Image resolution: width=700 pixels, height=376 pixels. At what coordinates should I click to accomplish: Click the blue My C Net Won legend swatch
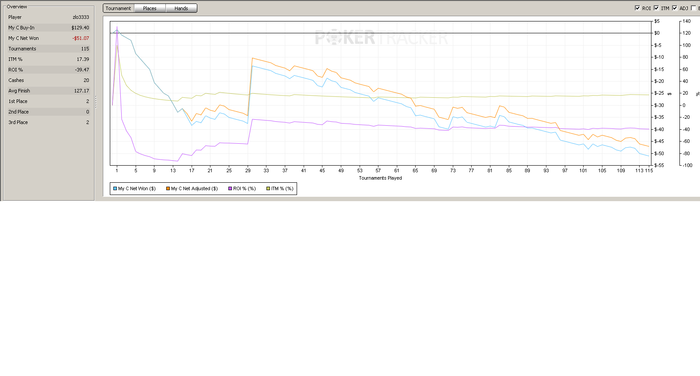pos(115,188)
